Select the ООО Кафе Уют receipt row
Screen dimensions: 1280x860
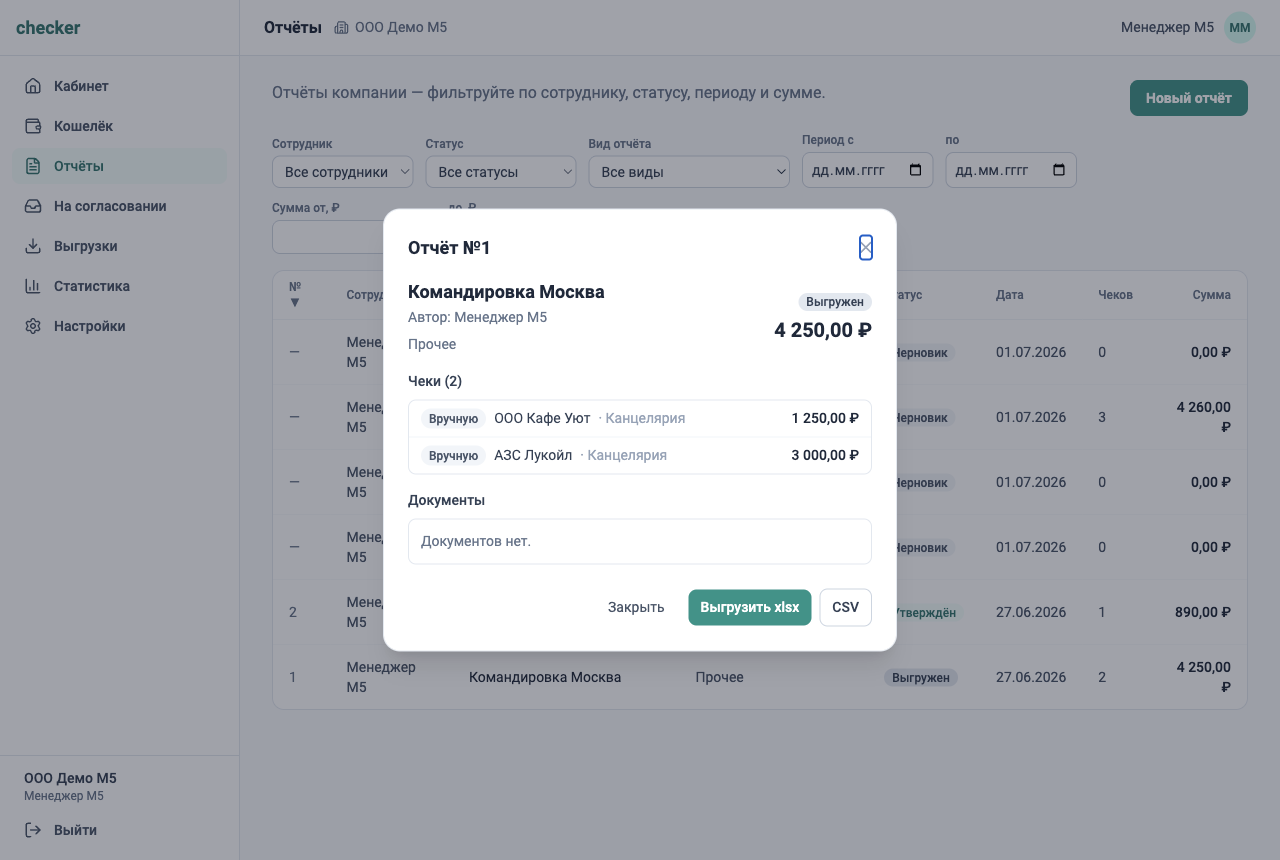[640, 418]
